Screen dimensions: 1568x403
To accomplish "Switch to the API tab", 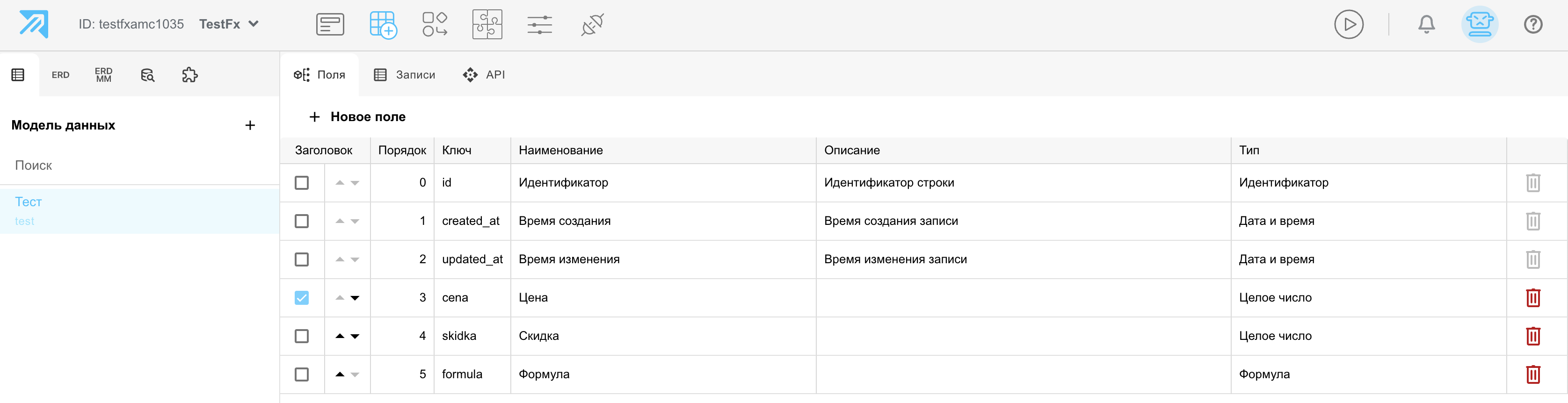I will tap(484, 75).
